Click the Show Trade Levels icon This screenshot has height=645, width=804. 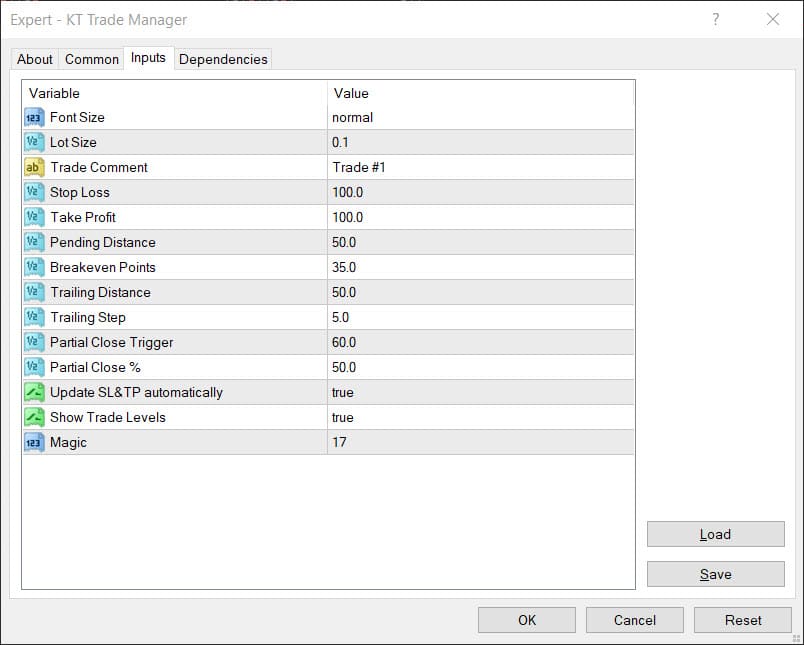point(34,417)
